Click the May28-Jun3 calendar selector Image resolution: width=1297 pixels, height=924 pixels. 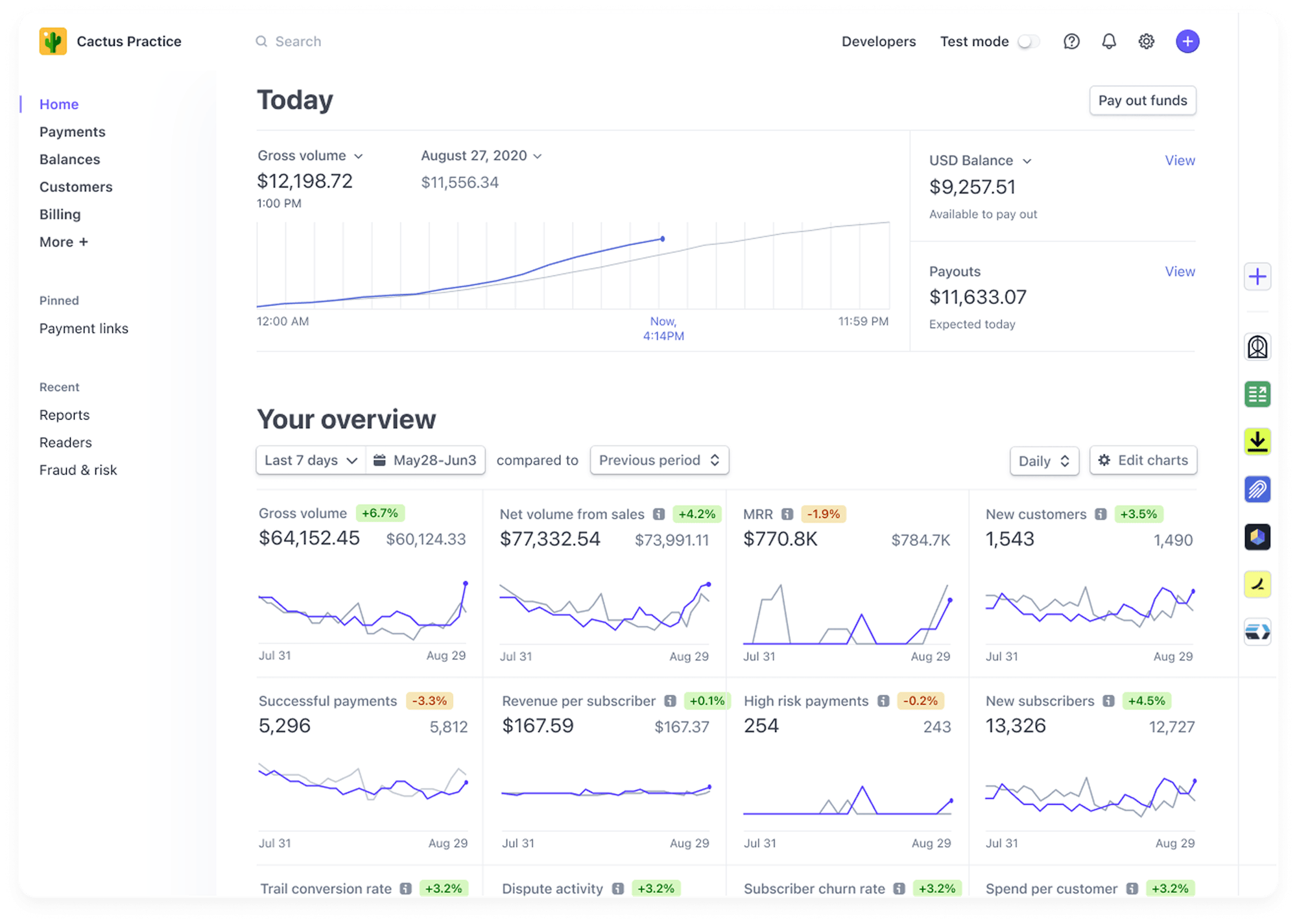coord(425,460)
